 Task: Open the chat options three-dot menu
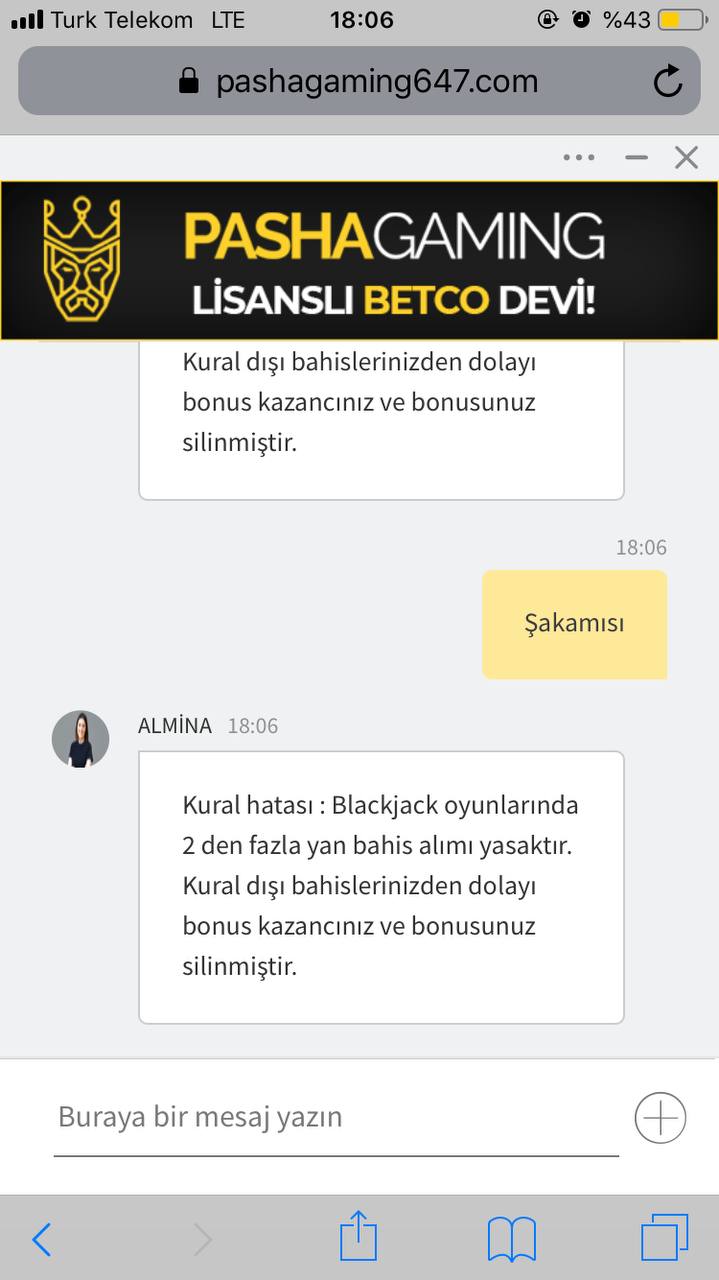pyautogui.click(x=579, y=157)
